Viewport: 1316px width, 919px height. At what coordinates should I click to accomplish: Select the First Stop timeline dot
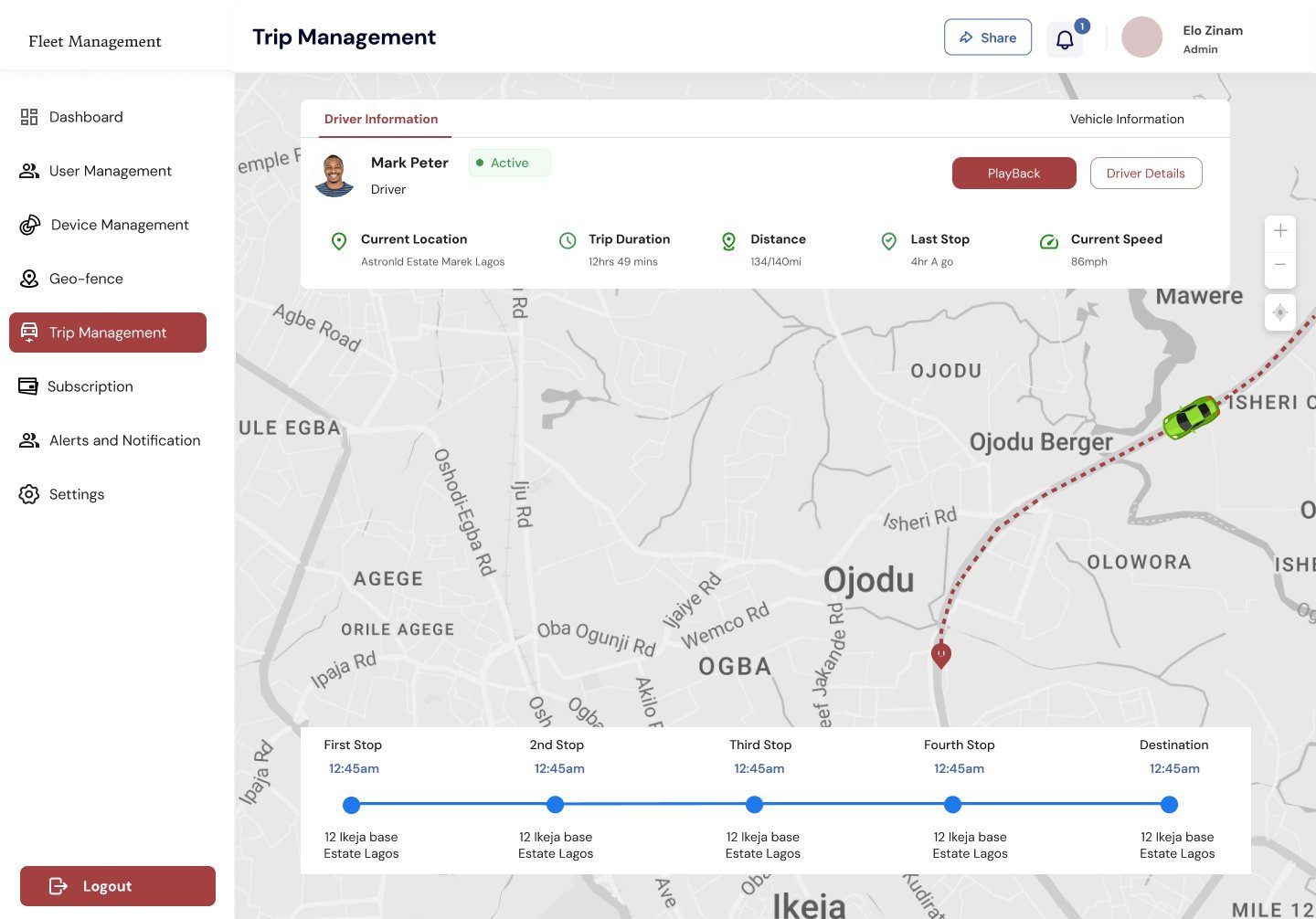coord(352,805)
